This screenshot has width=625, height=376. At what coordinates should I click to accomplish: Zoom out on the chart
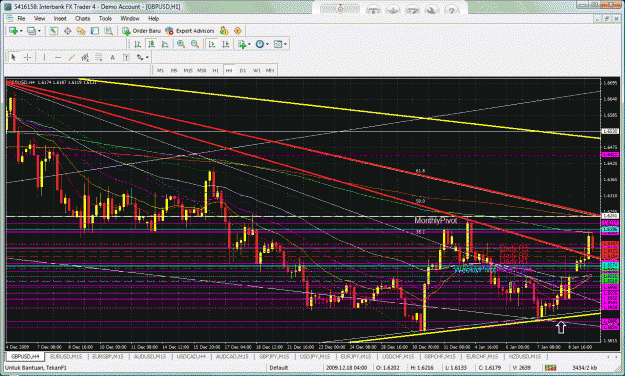pyautogui.click(x=195, y=44)
